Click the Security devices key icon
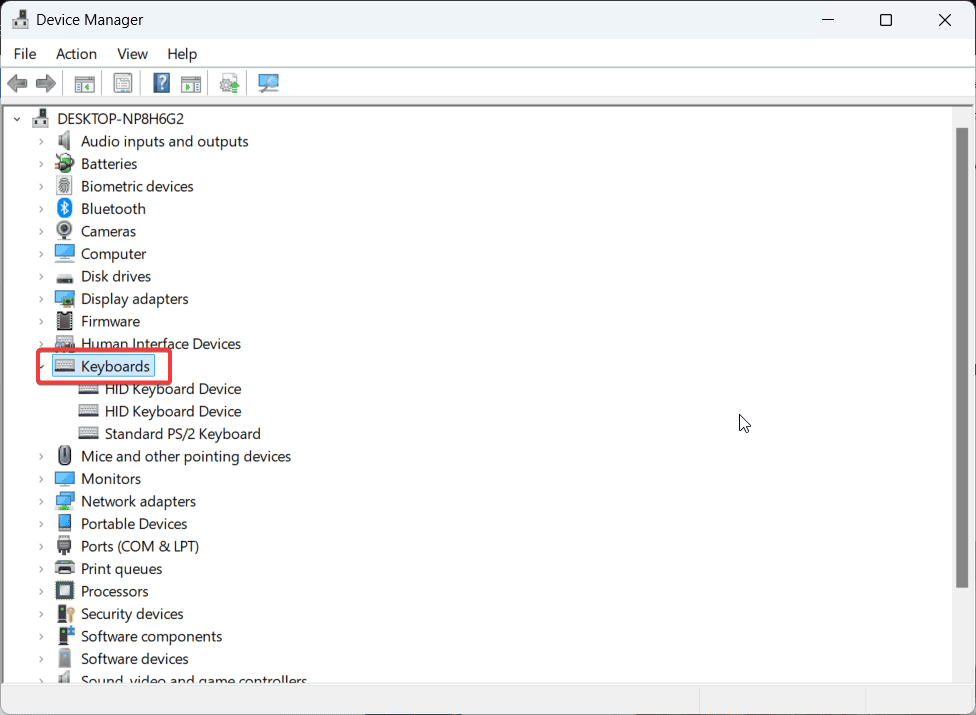The width and height of the screenshot is (976, 715). 65,614
